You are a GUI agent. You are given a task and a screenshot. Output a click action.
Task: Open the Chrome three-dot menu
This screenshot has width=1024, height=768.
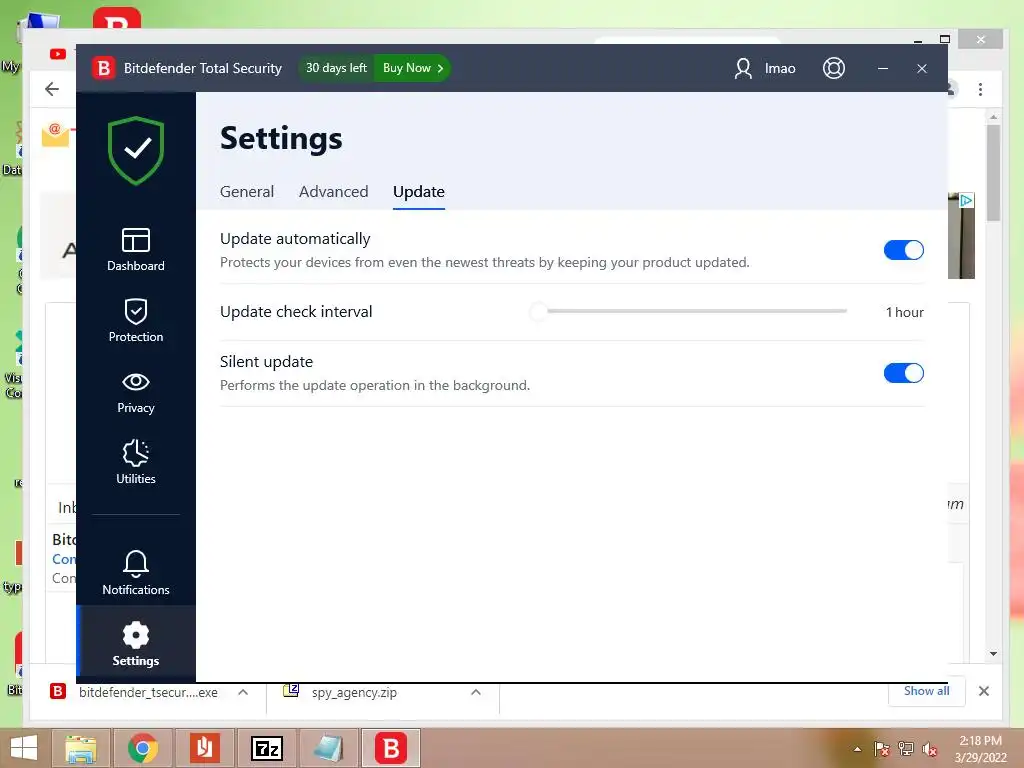980,89
